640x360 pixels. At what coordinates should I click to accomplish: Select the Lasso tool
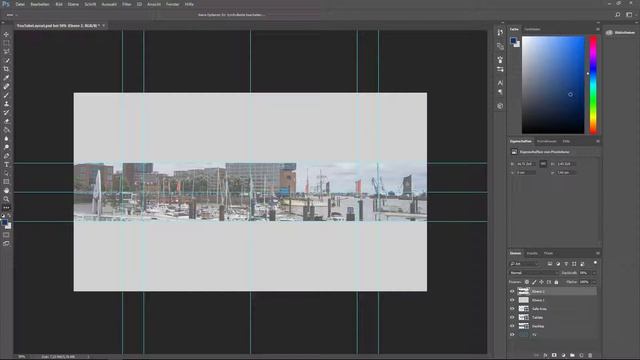click(x=6, y=51)
